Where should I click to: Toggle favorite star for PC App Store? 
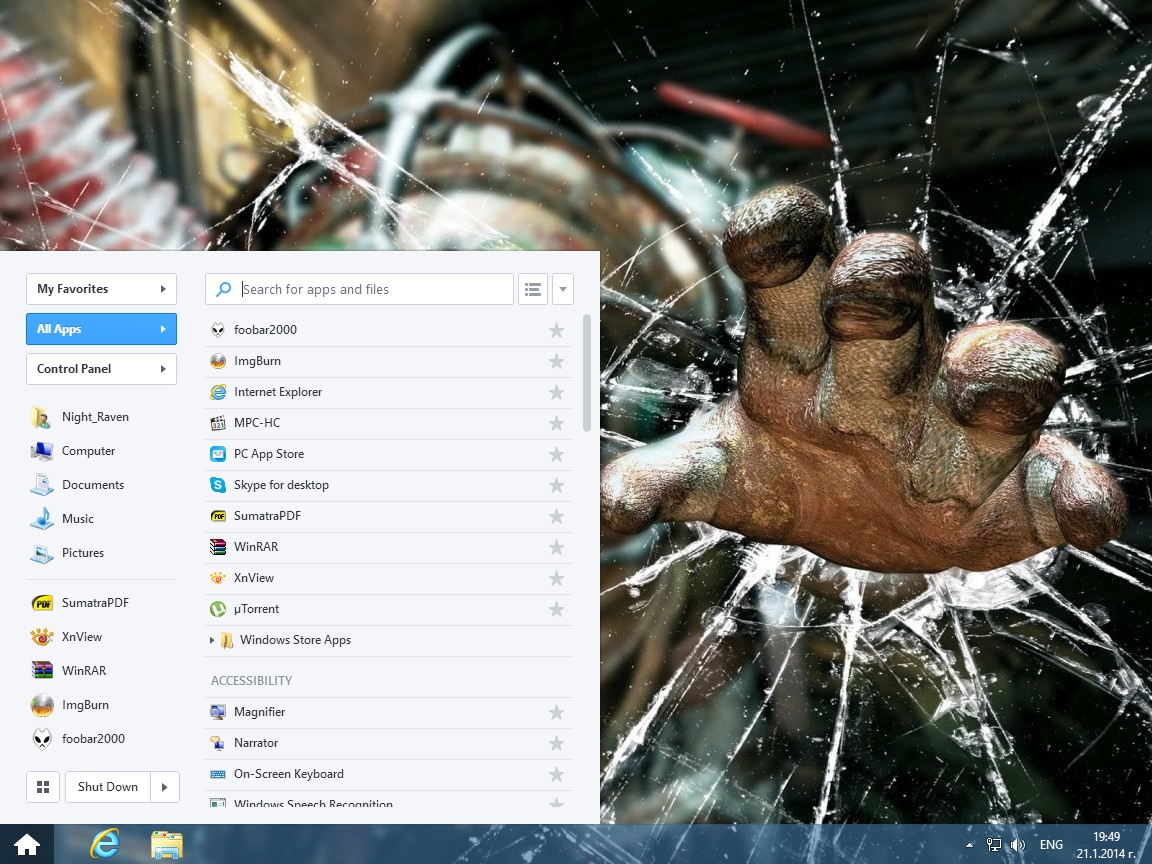tap(557, 455)
